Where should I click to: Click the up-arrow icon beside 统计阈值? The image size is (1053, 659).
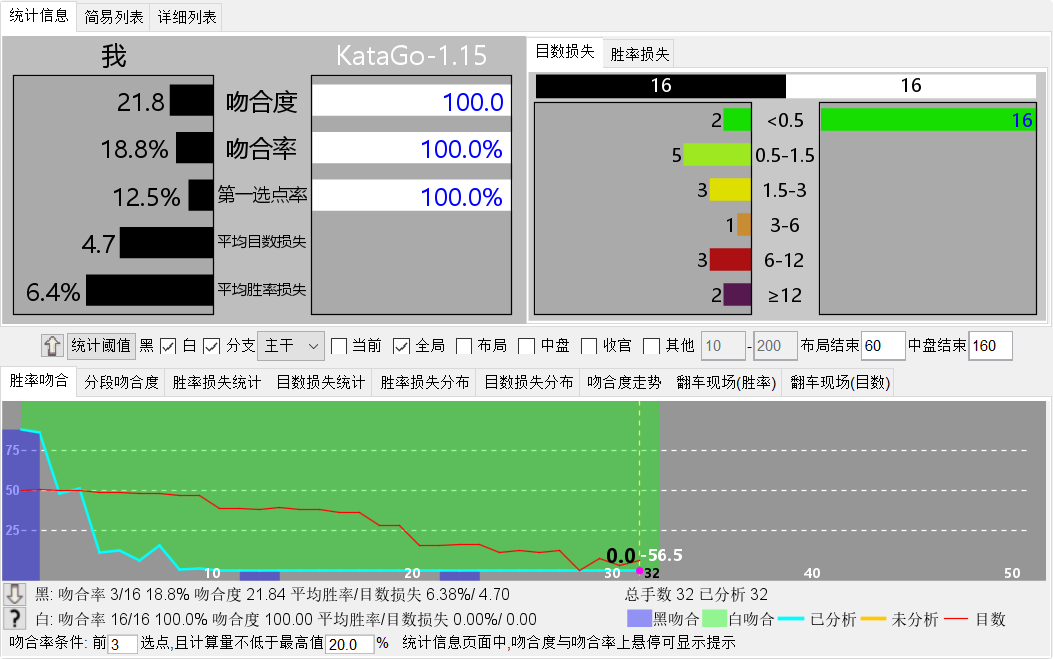click(52, 345)
